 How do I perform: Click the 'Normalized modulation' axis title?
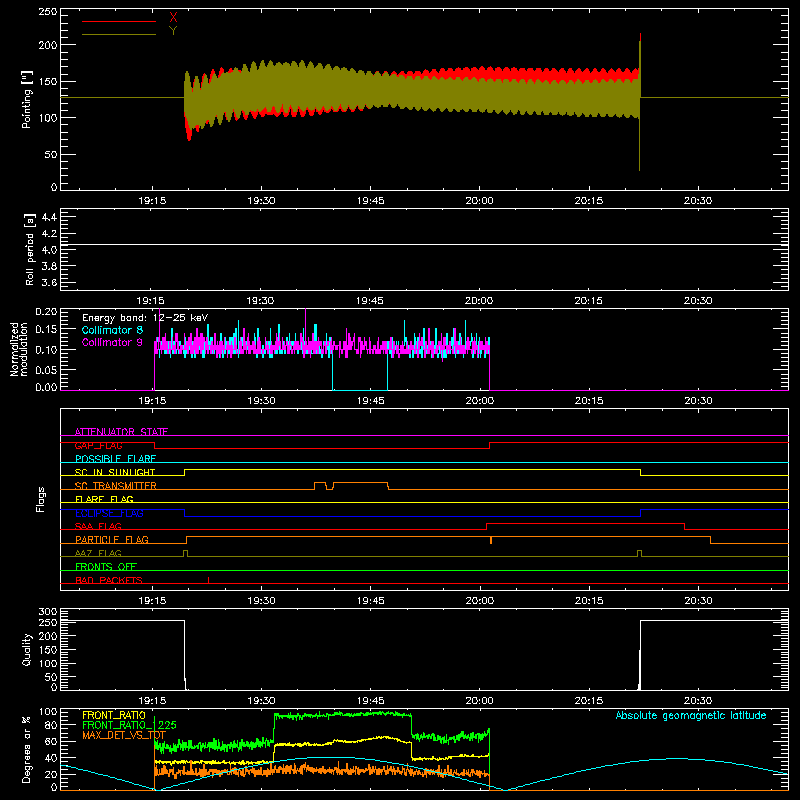[x=19, y=349]
